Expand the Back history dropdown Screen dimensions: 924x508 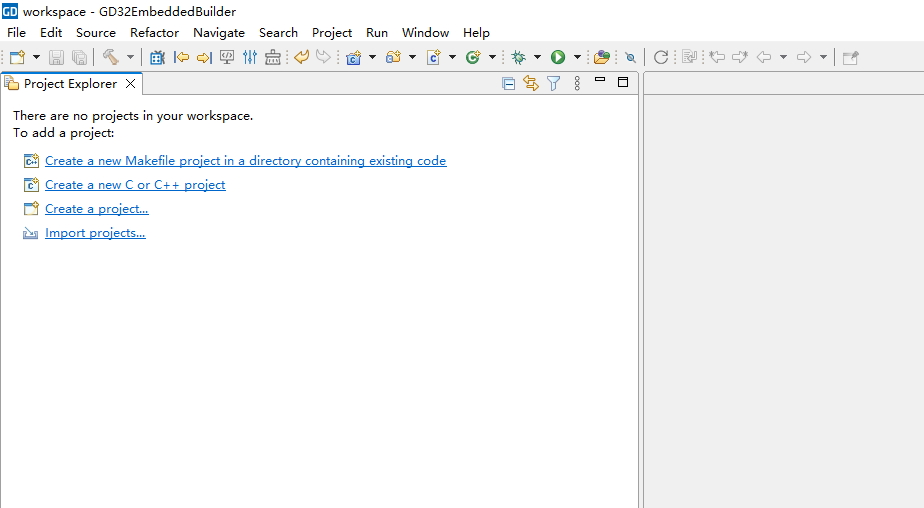pos(783,57)
